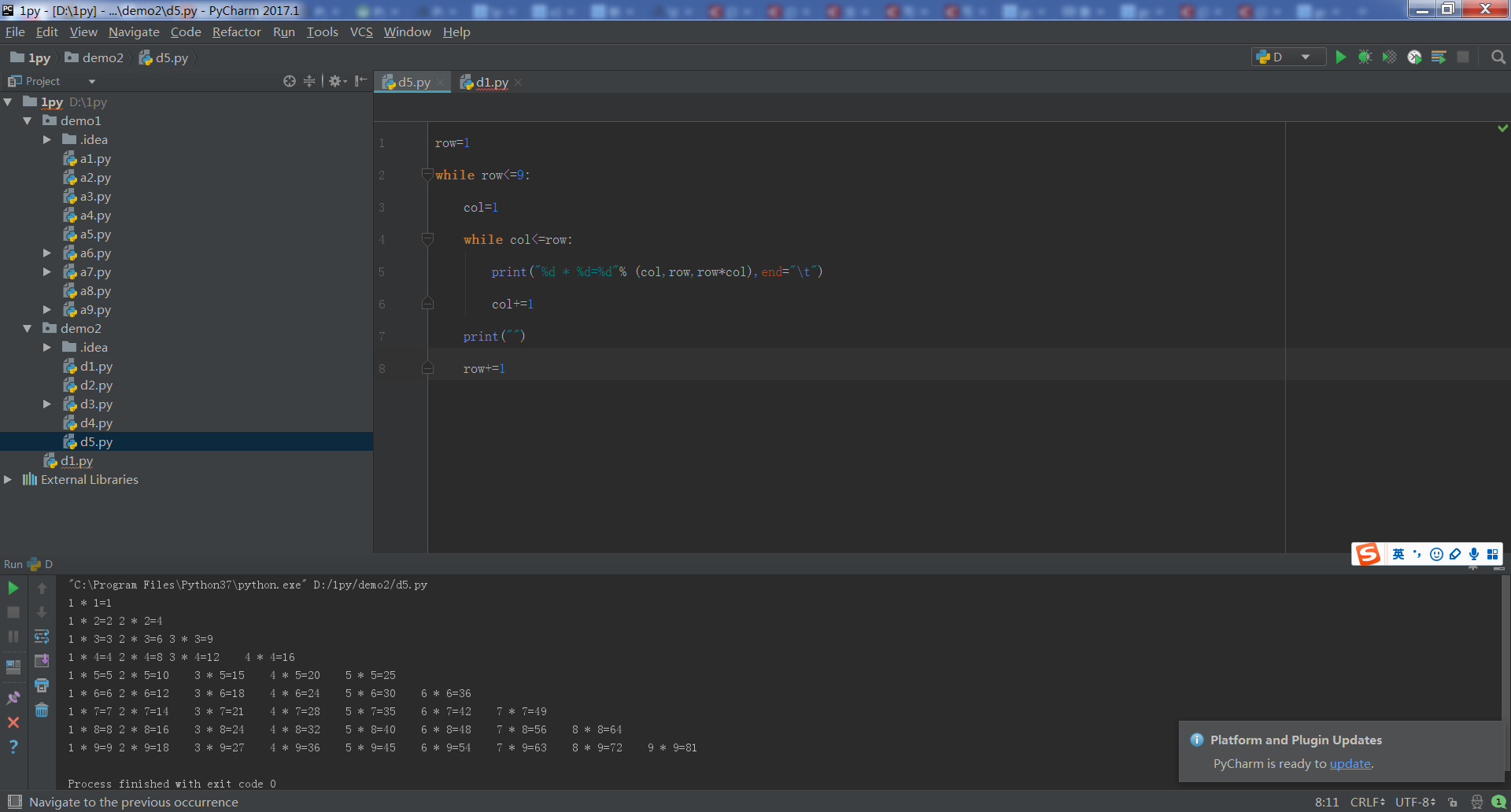Expand the a6.py node
This screenshot has height=812, width=1511.
(x=47, y=253)
